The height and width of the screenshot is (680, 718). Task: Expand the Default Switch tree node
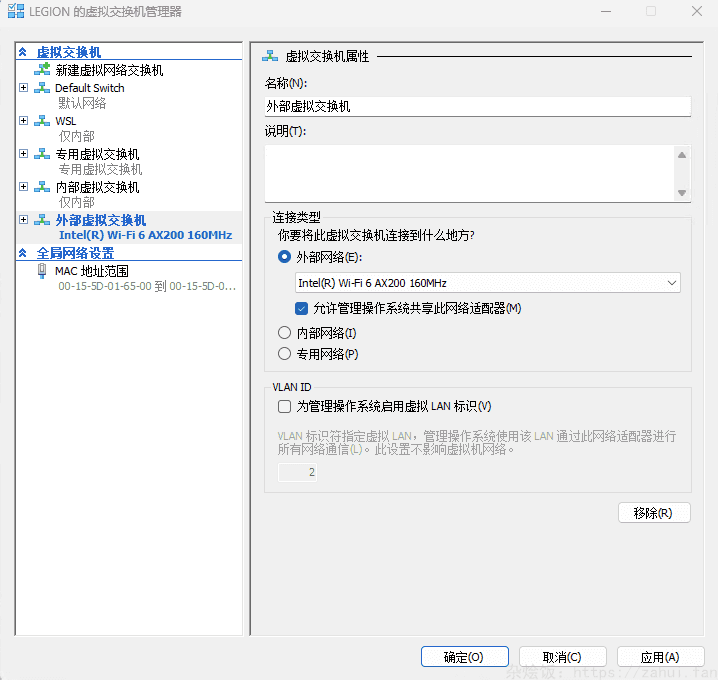pyautogui.click(x=24, y=88)
